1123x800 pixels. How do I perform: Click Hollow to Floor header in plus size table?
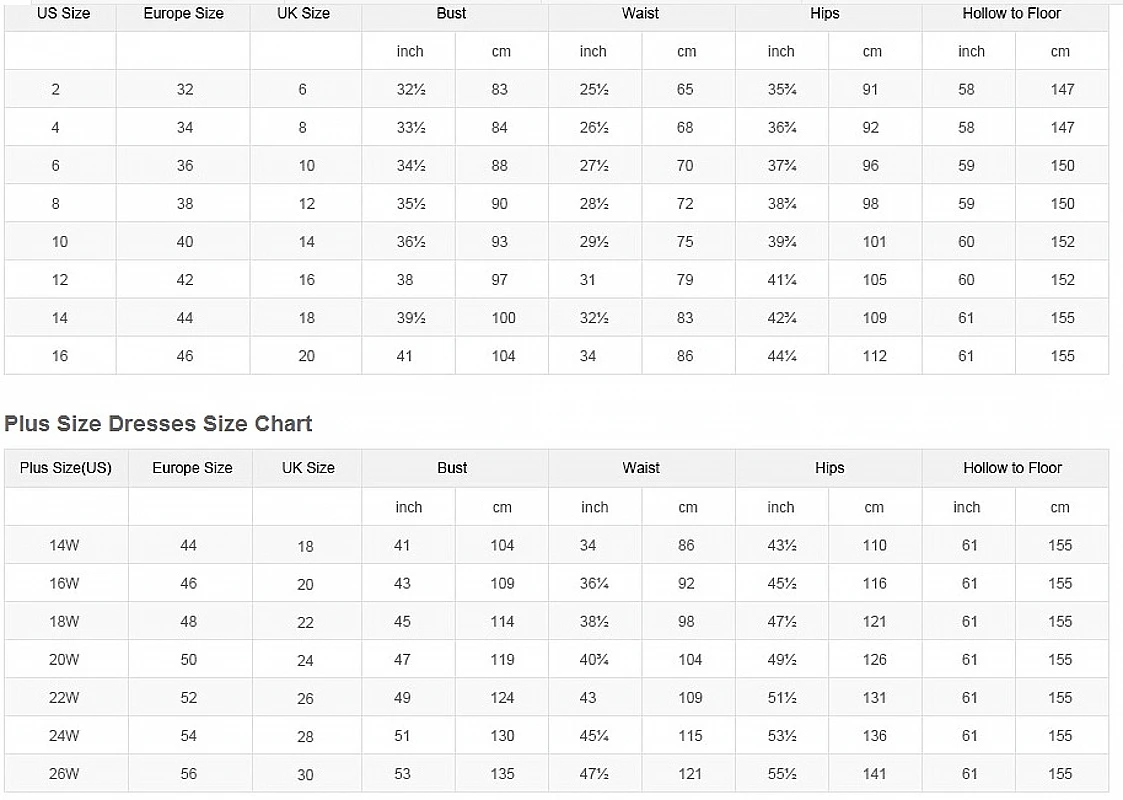click(1012, 468)
